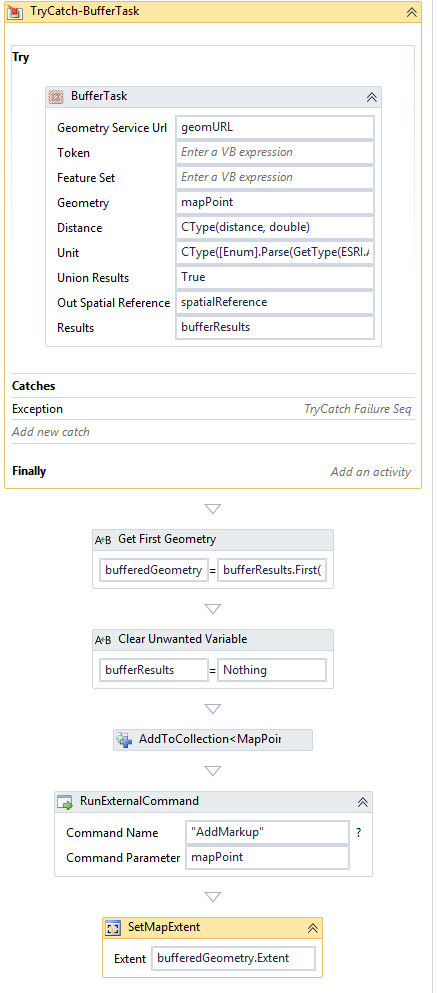This screenshot has height=993, width=438.
Task: Collapse the BufferTask activity panel
Action: point(372,97)
